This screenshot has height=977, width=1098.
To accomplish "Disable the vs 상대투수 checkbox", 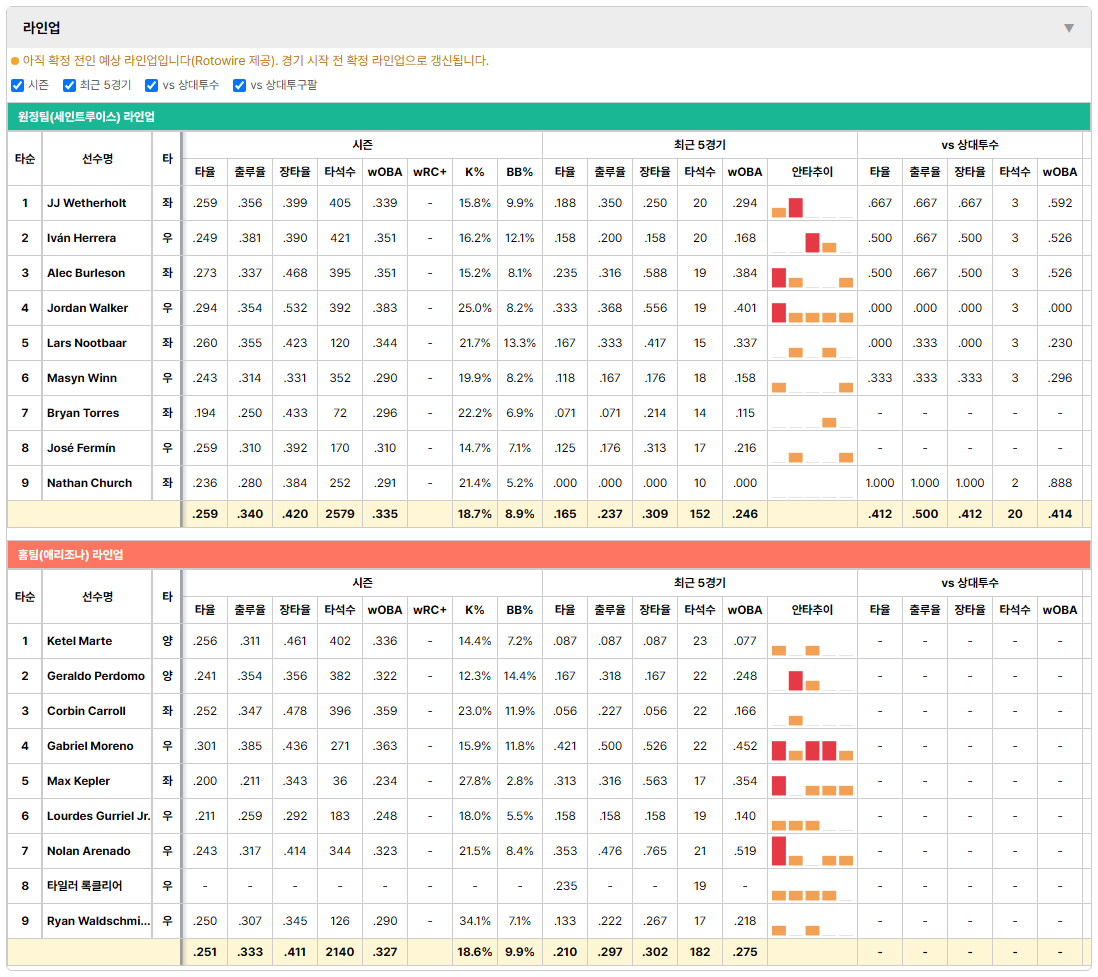I will pyautogui.click(x=151, y=85).
